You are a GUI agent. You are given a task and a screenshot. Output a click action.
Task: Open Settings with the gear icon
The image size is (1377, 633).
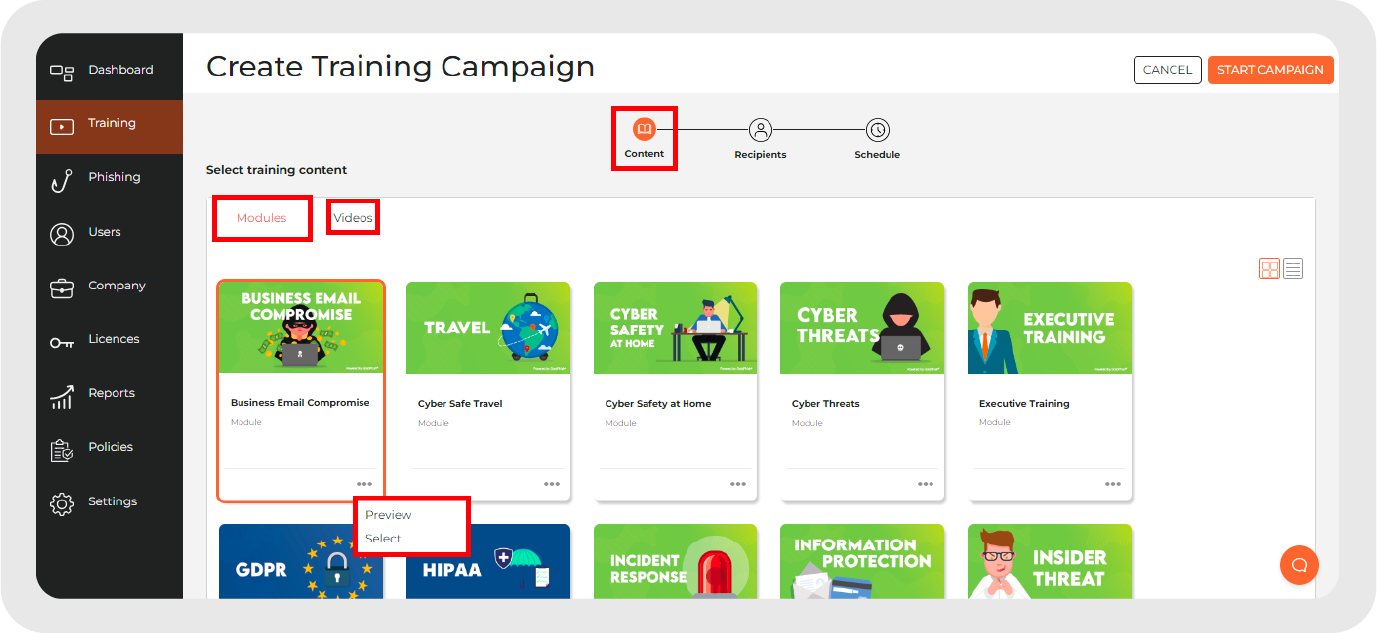(60, 501)
